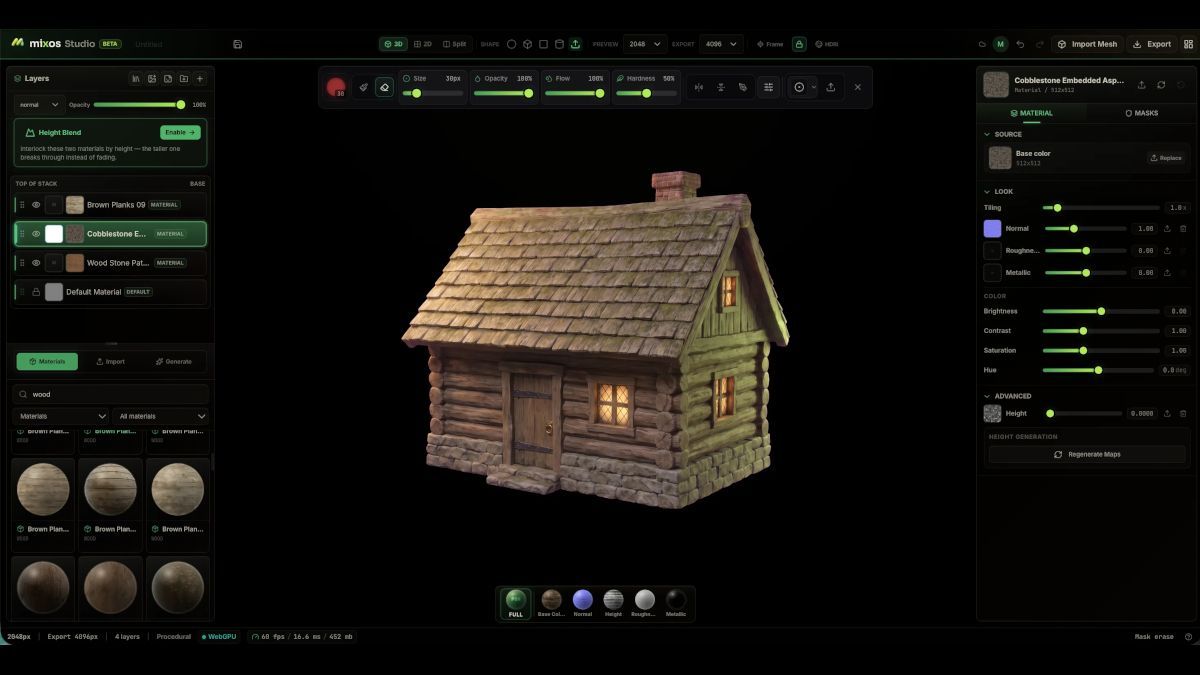
Task: Upload a Roughness map via its upload icon
Action: [1167, 250]
